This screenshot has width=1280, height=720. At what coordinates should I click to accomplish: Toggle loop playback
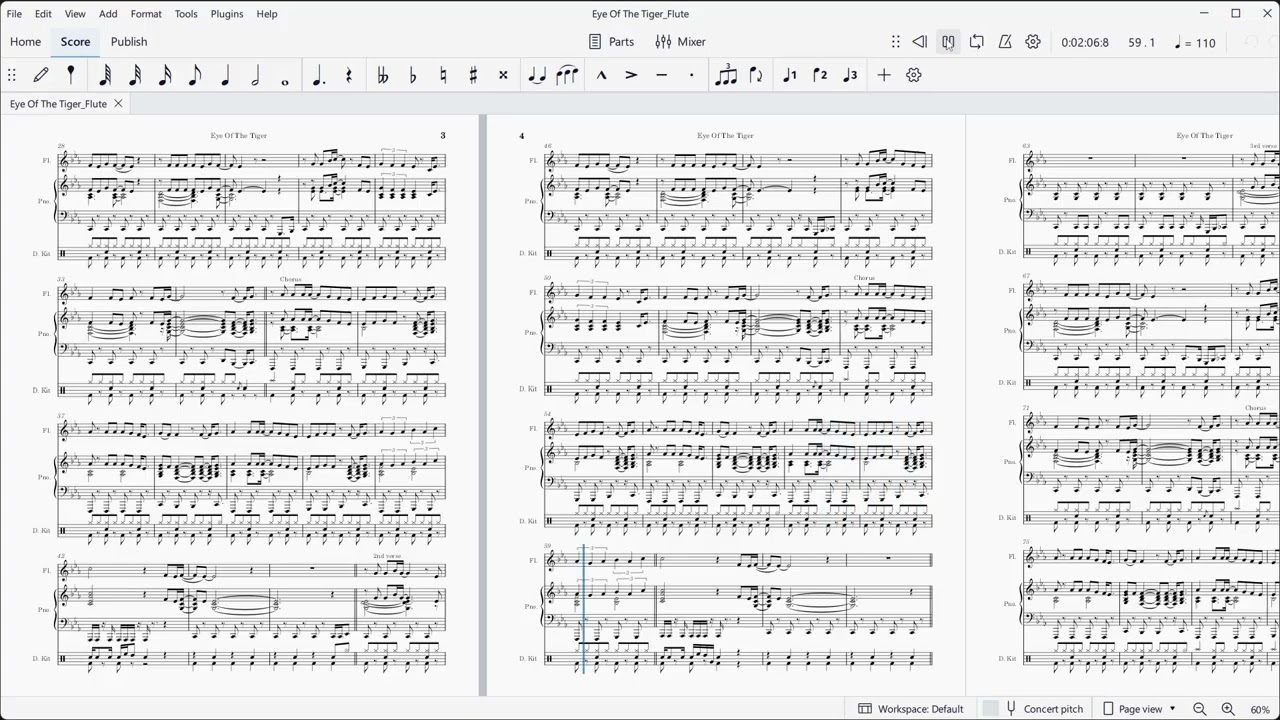(x=977, y=42)
